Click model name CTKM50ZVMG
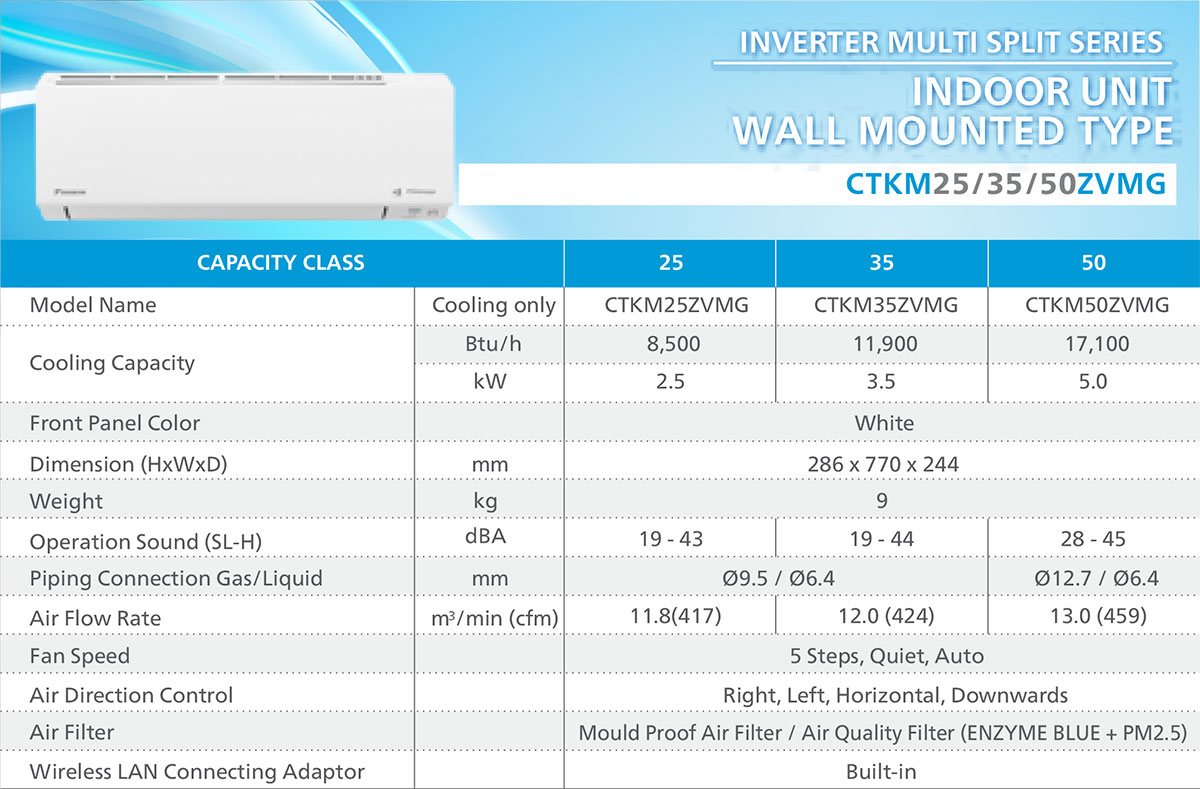 pyautogui.click(x=1097, y=306)
